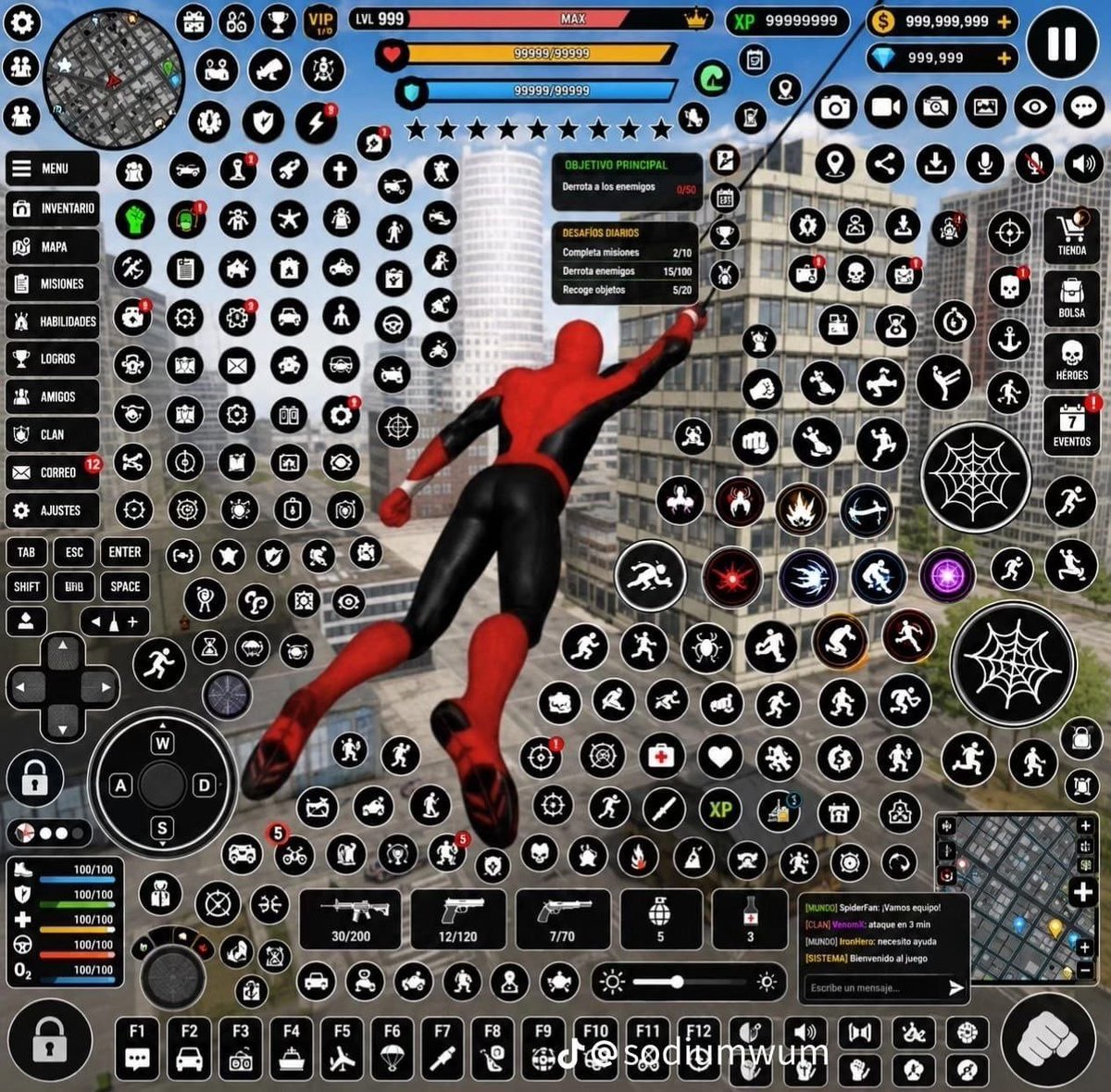Open LOGROS in the side menu
The image size is (1111, 1092).
tap(52, 358)
